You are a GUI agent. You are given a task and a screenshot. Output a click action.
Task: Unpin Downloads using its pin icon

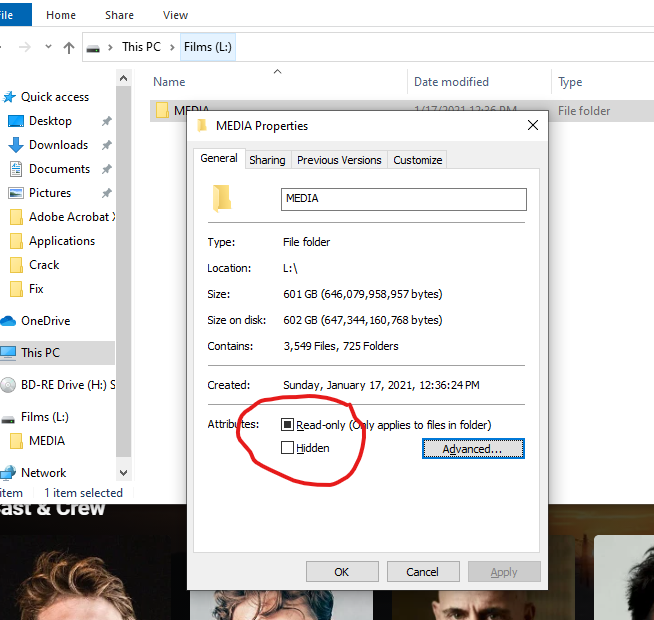coord(107,145)
